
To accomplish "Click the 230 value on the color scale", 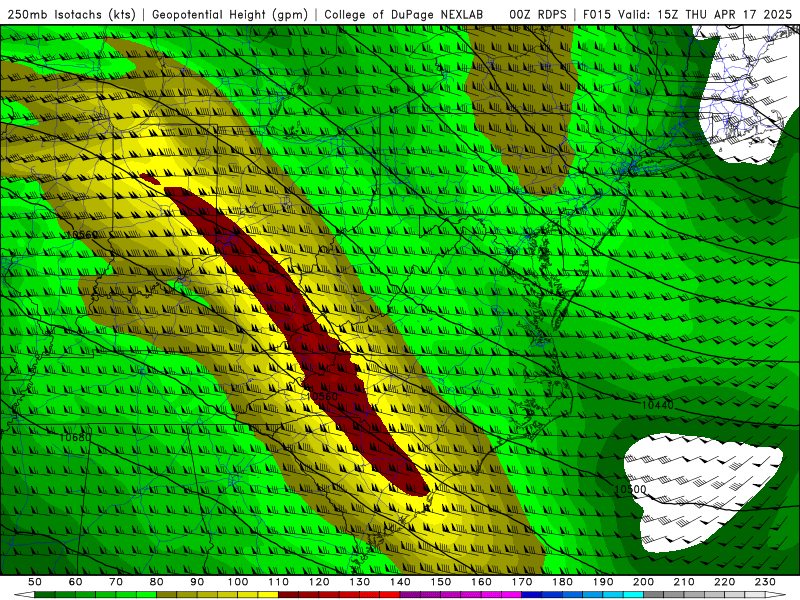I will coord(765,582).
